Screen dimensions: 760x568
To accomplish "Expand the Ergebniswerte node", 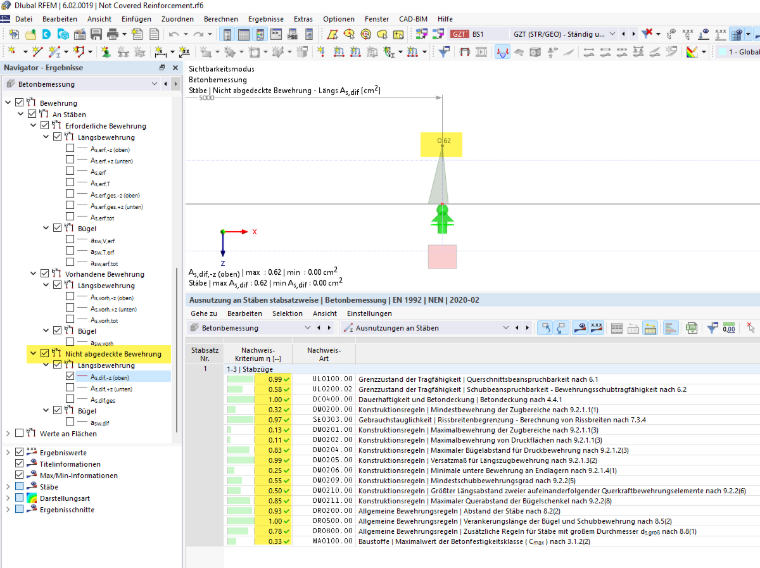I will [x=8, y=452].
